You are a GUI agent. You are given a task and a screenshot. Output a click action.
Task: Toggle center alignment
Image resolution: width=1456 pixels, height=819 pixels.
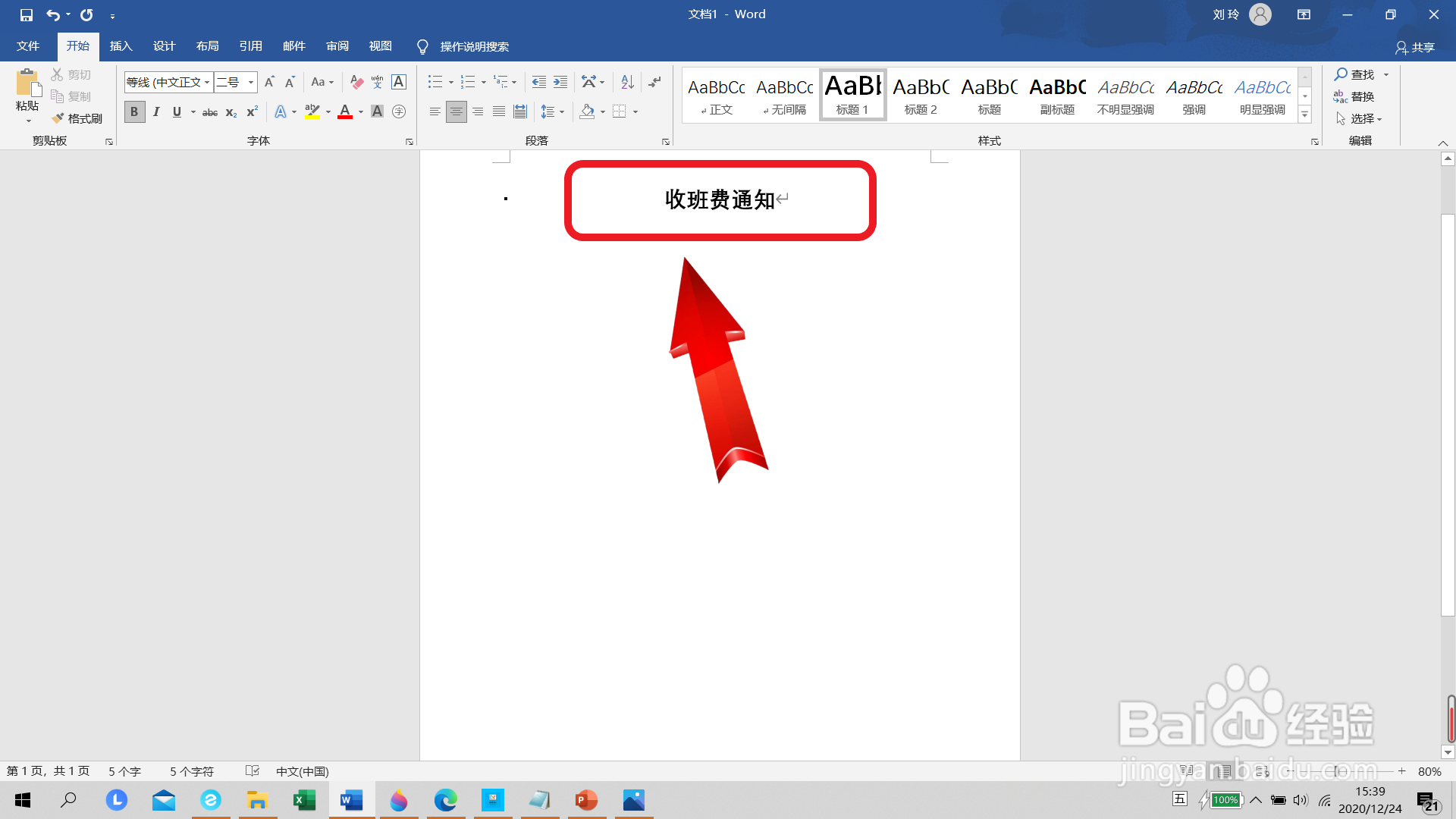(x=456, y=111)
